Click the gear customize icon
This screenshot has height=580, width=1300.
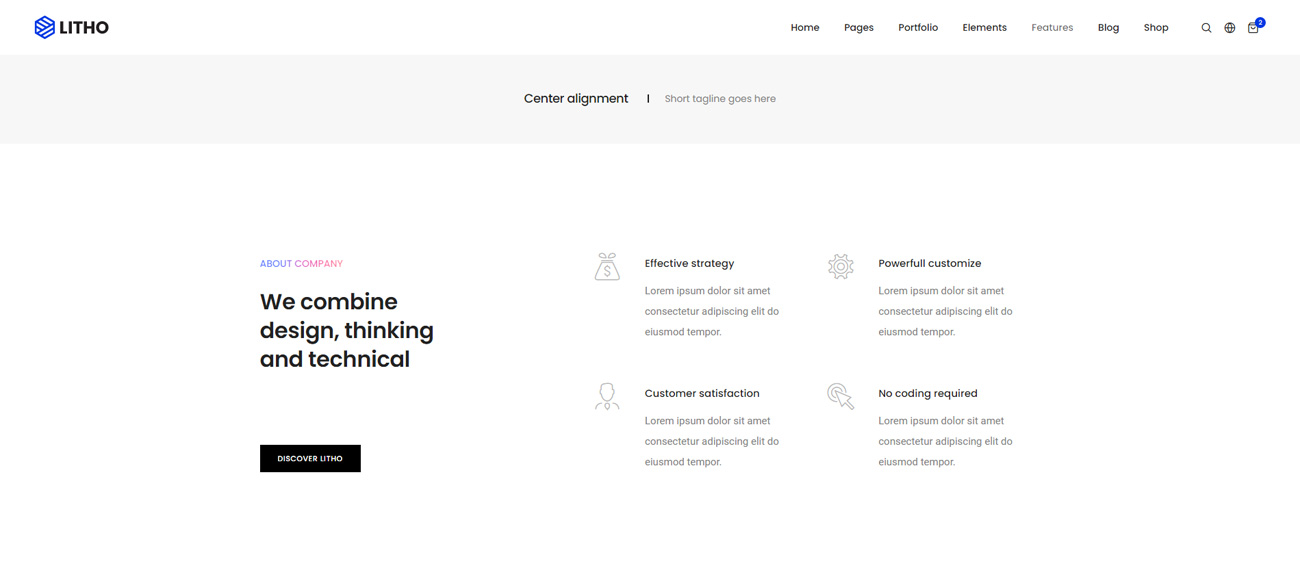[841, 266]
